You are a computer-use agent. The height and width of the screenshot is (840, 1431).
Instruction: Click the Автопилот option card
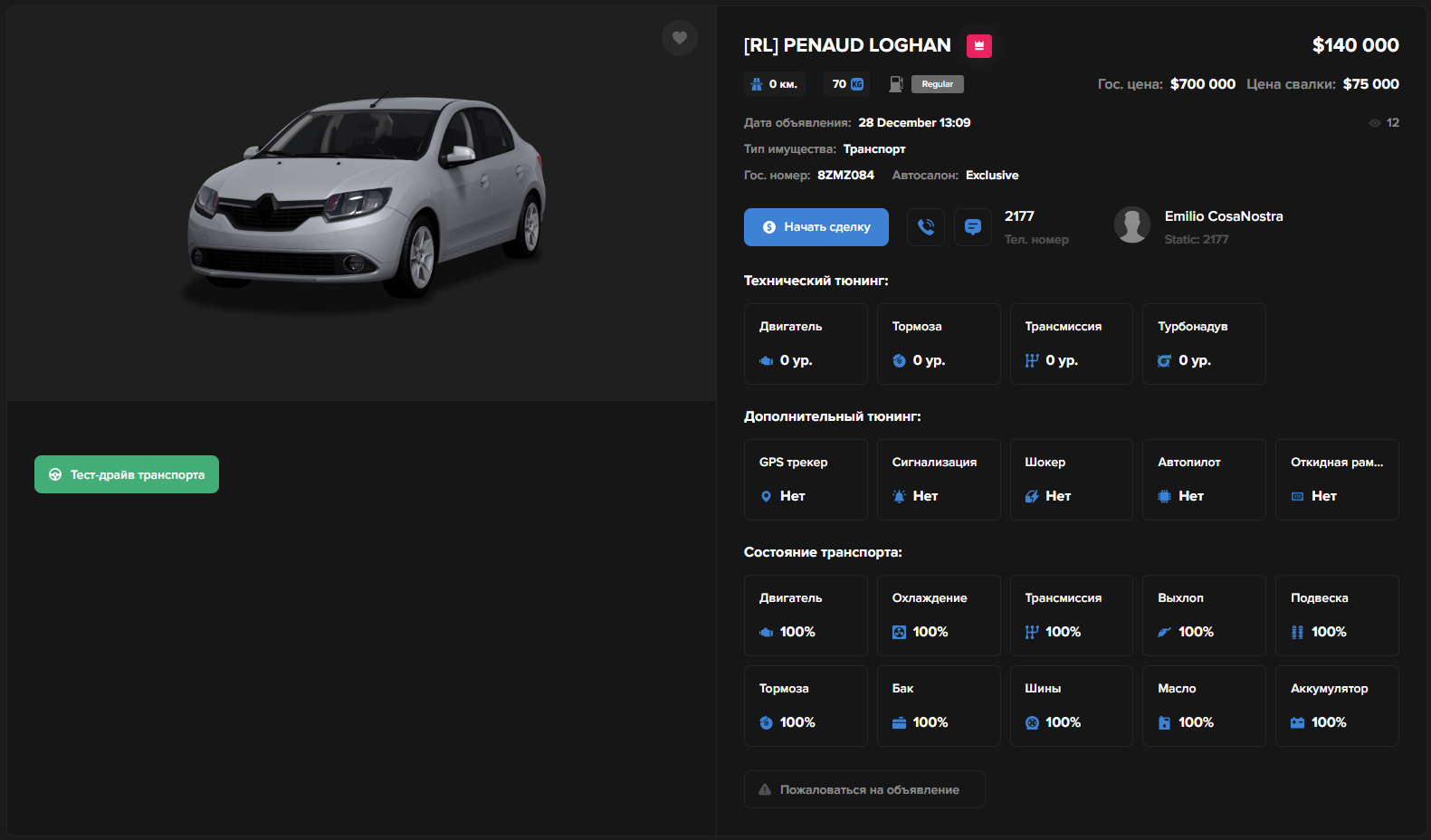1203,480
